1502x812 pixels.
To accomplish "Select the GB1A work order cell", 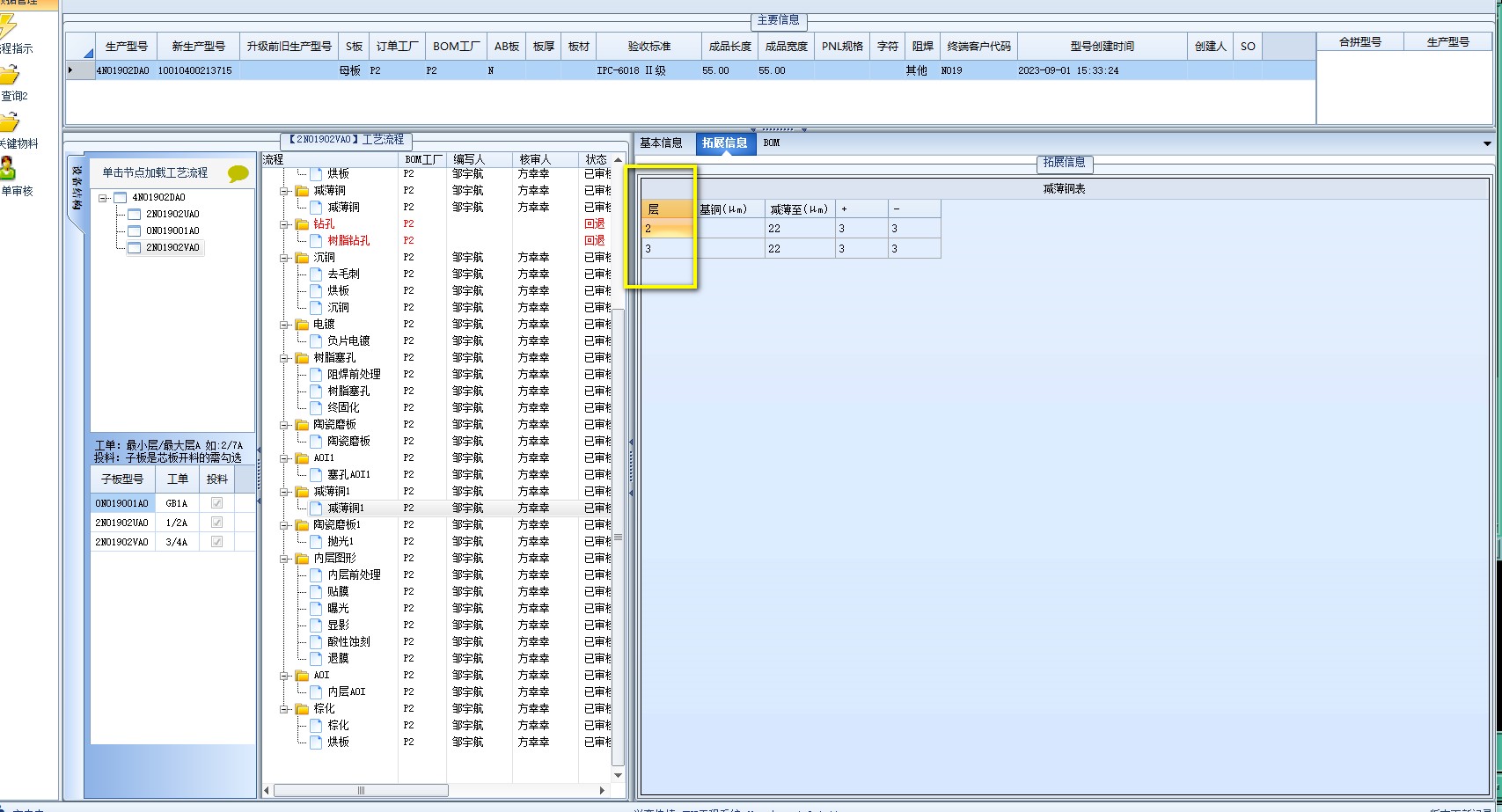I will pyautogui.click(x=177, y=503).
